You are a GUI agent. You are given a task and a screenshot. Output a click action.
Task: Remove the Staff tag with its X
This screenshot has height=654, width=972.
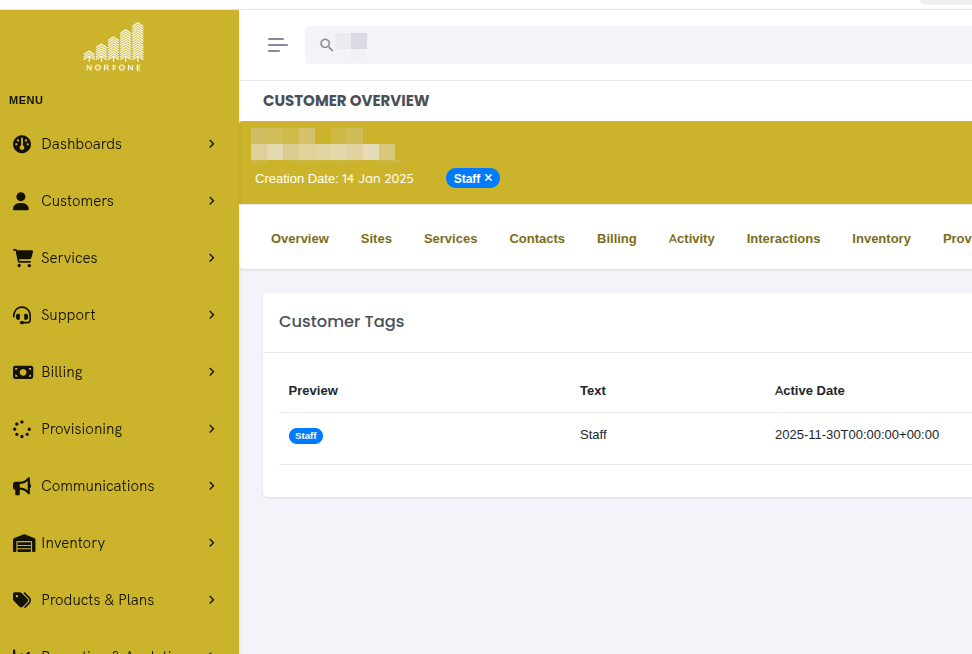[x=488, y=178]
